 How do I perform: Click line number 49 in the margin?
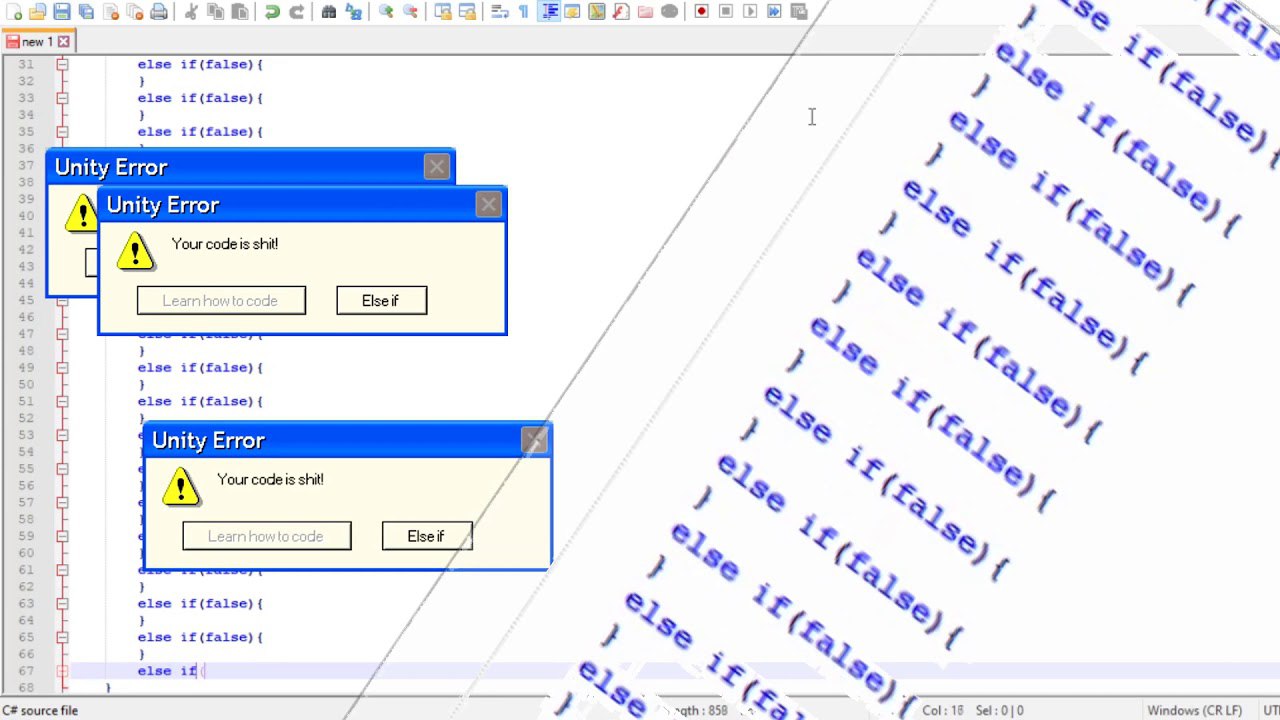point(26,368)
